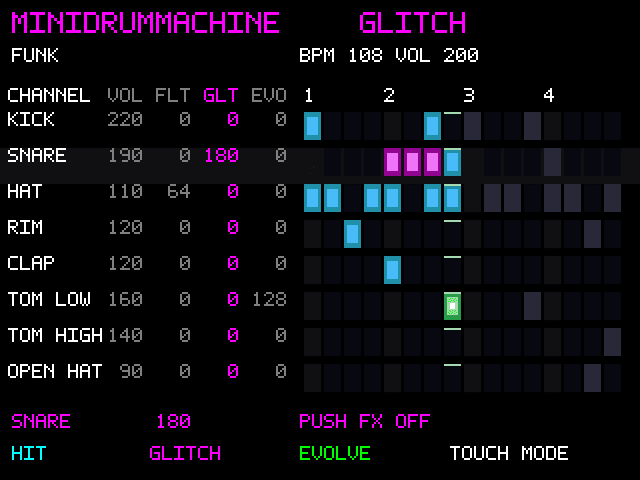Select the GLITCH mode at bottom
The image size is (640, 480).
185,453
